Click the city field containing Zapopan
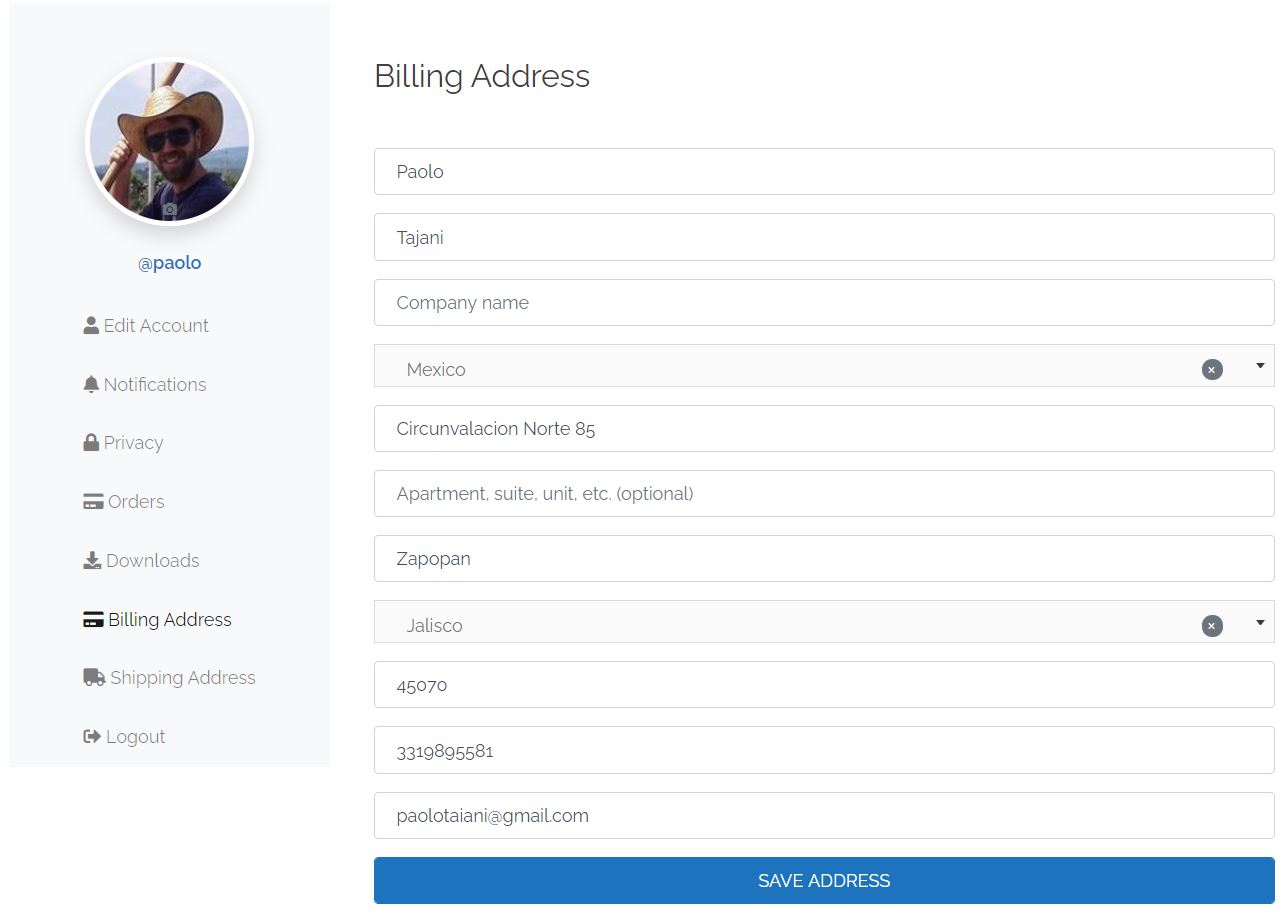This screenshot has width=1285, height=916. coord(824,558)
